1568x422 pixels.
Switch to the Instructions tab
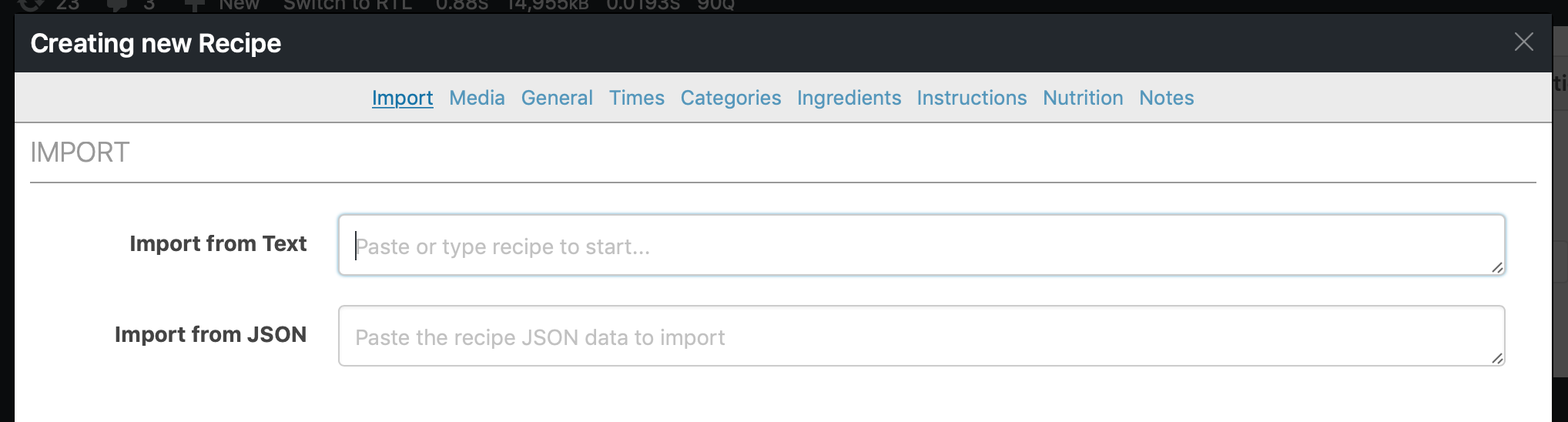pyautogui.click(x=971, y=98)
